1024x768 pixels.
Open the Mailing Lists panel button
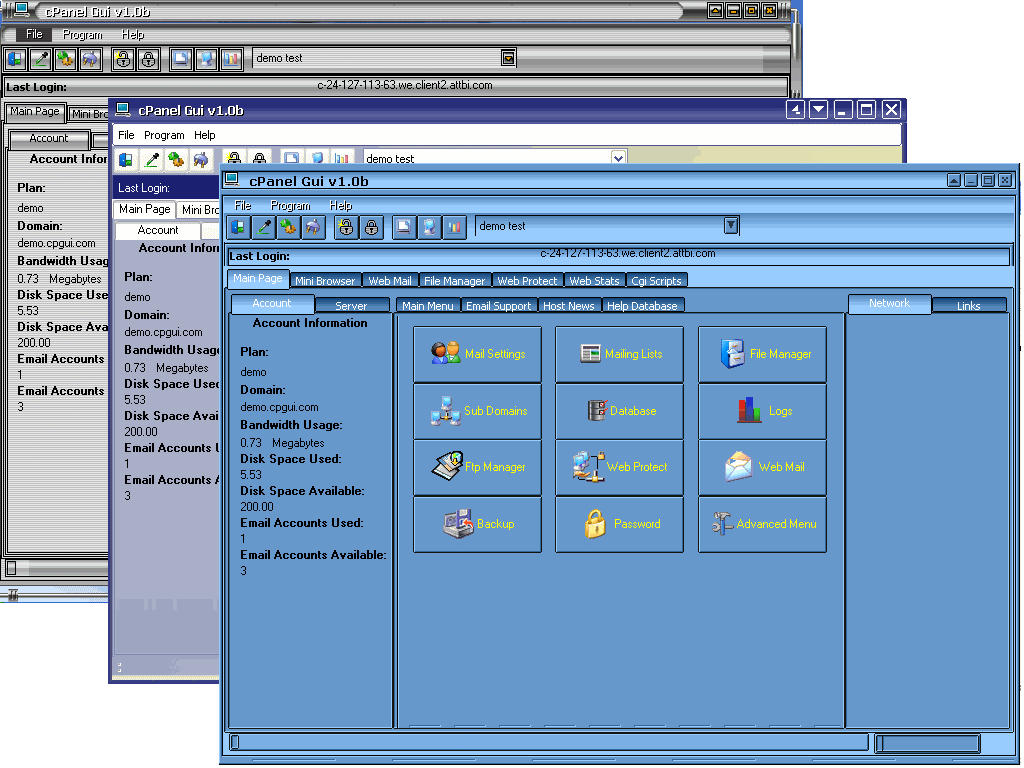(619, 354)
